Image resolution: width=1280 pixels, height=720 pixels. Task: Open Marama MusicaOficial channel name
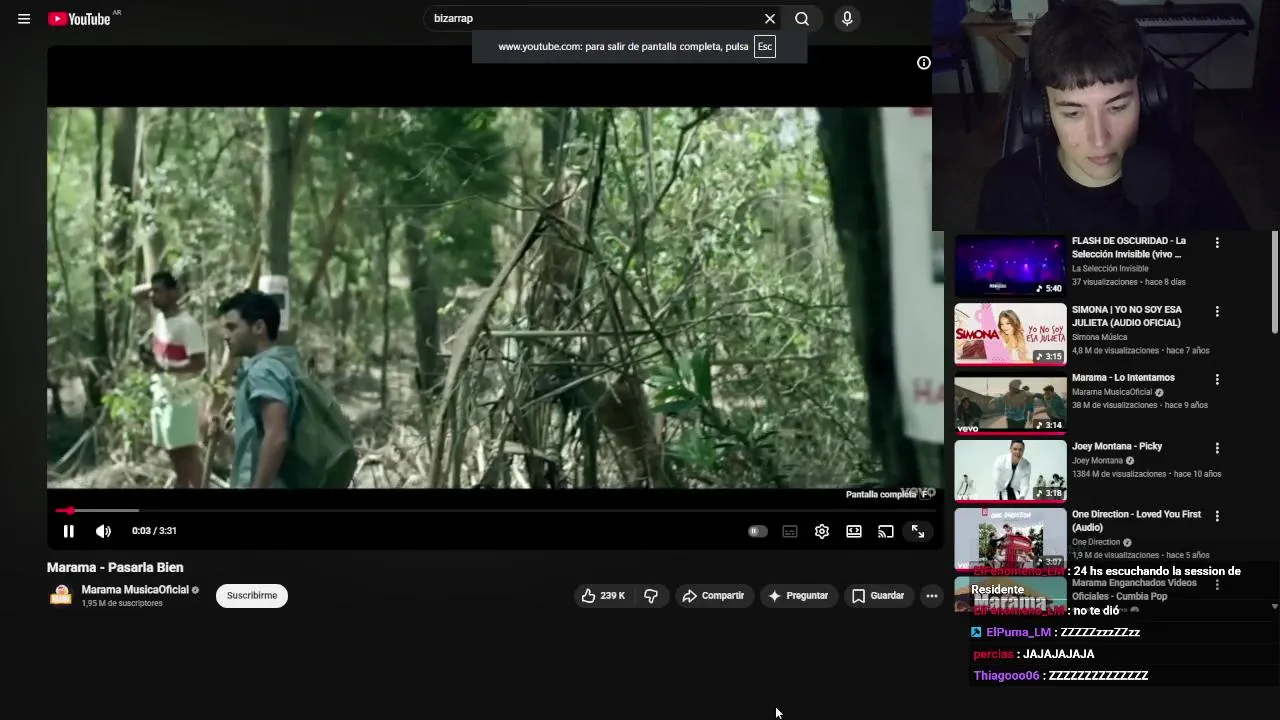point(135,590)
